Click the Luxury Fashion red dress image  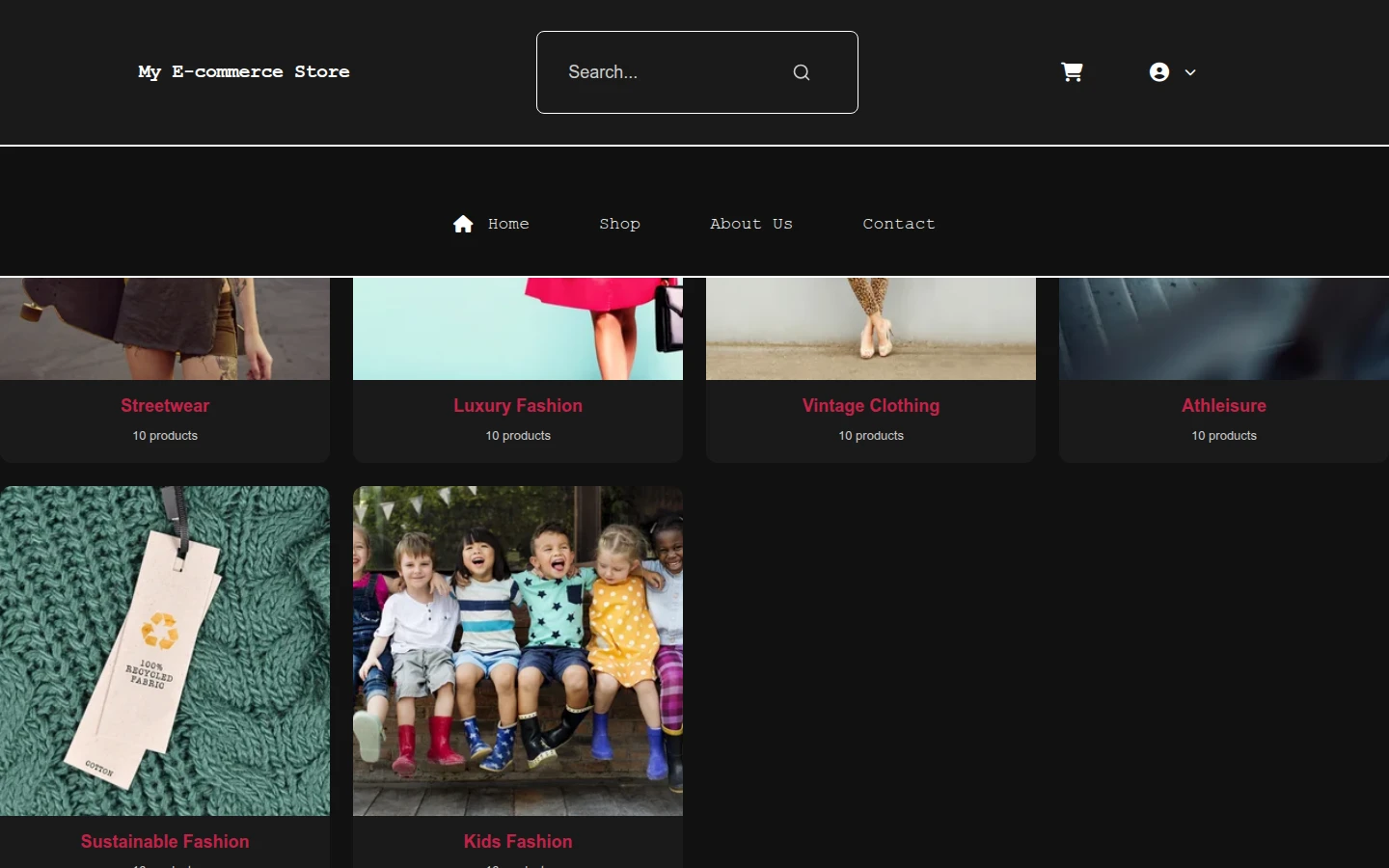pos(518,329)
